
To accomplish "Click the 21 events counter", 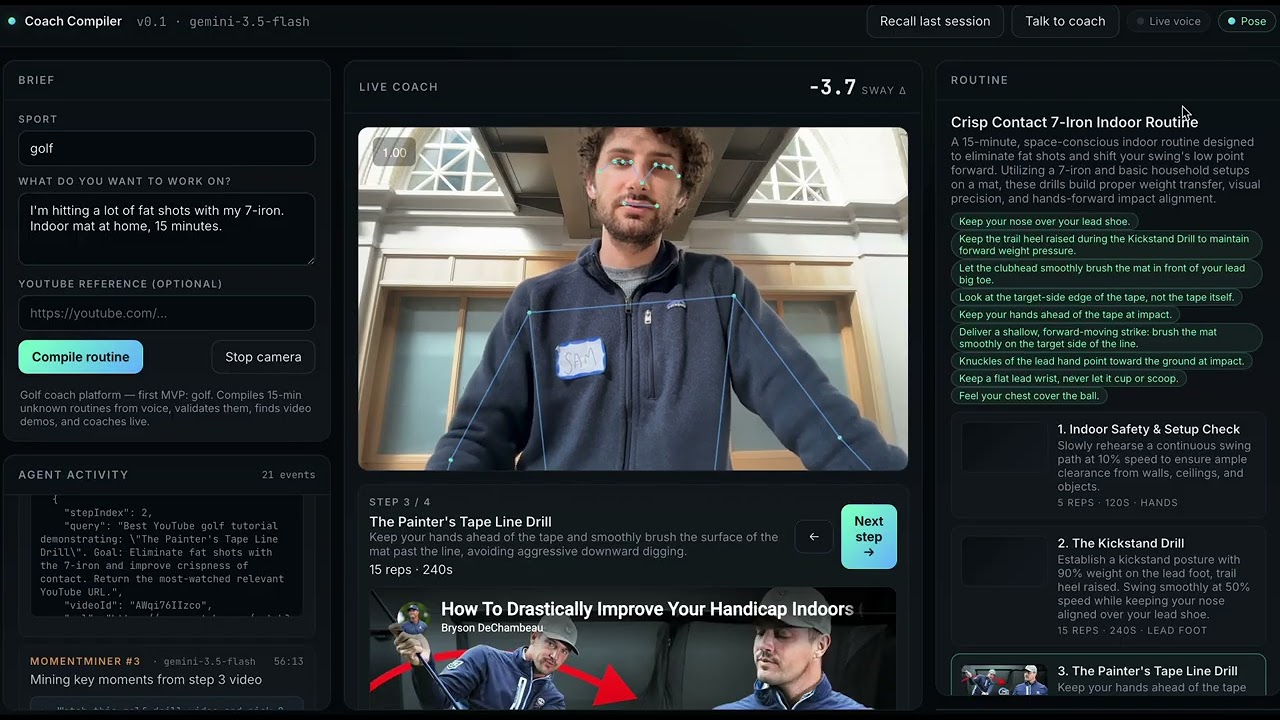I will click(288, 475).
